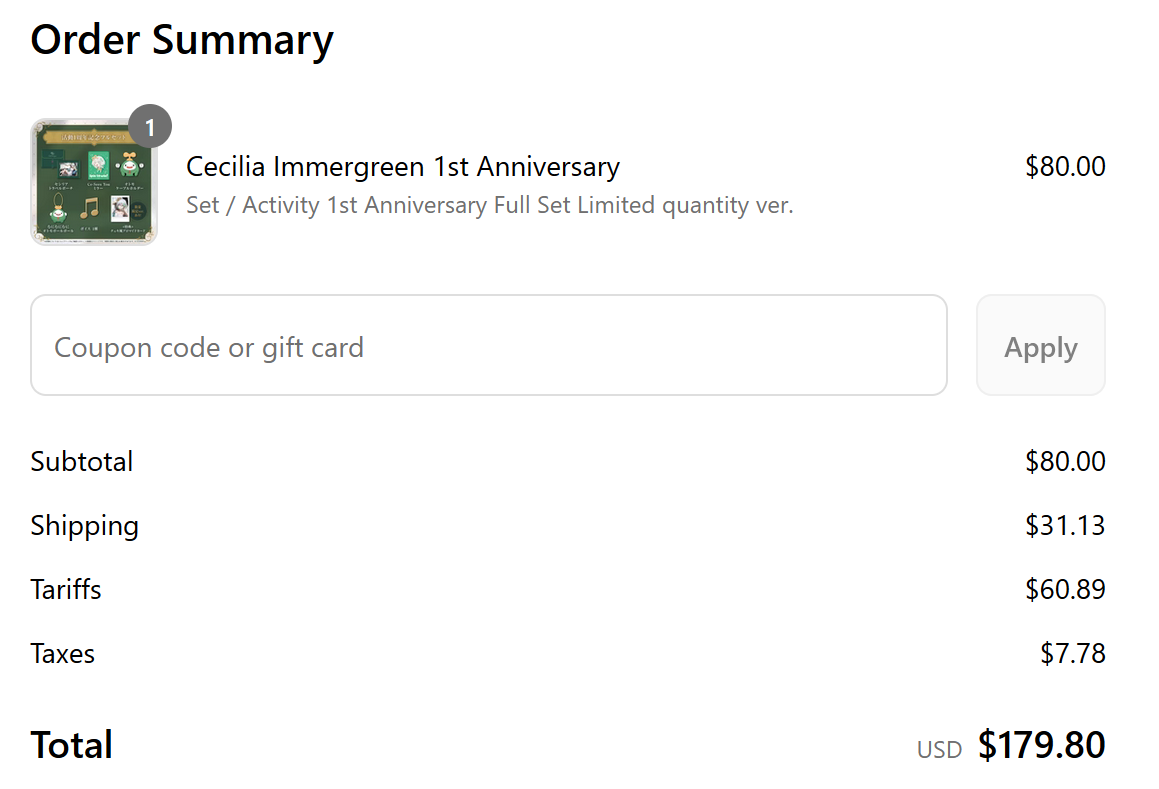This screenshot has height=789, width=1159.
Task: Click the $7.78 taxes amount
Action: coord(1072,653)
